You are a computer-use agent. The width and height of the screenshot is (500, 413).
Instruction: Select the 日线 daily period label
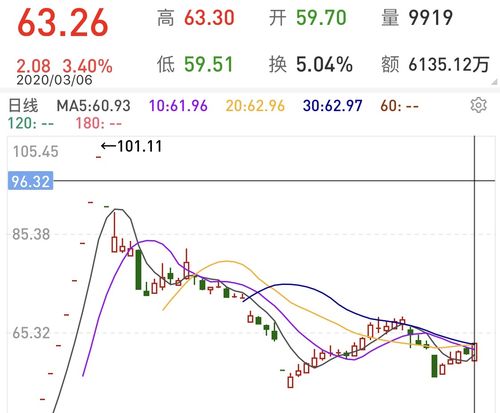pos(23,106)
